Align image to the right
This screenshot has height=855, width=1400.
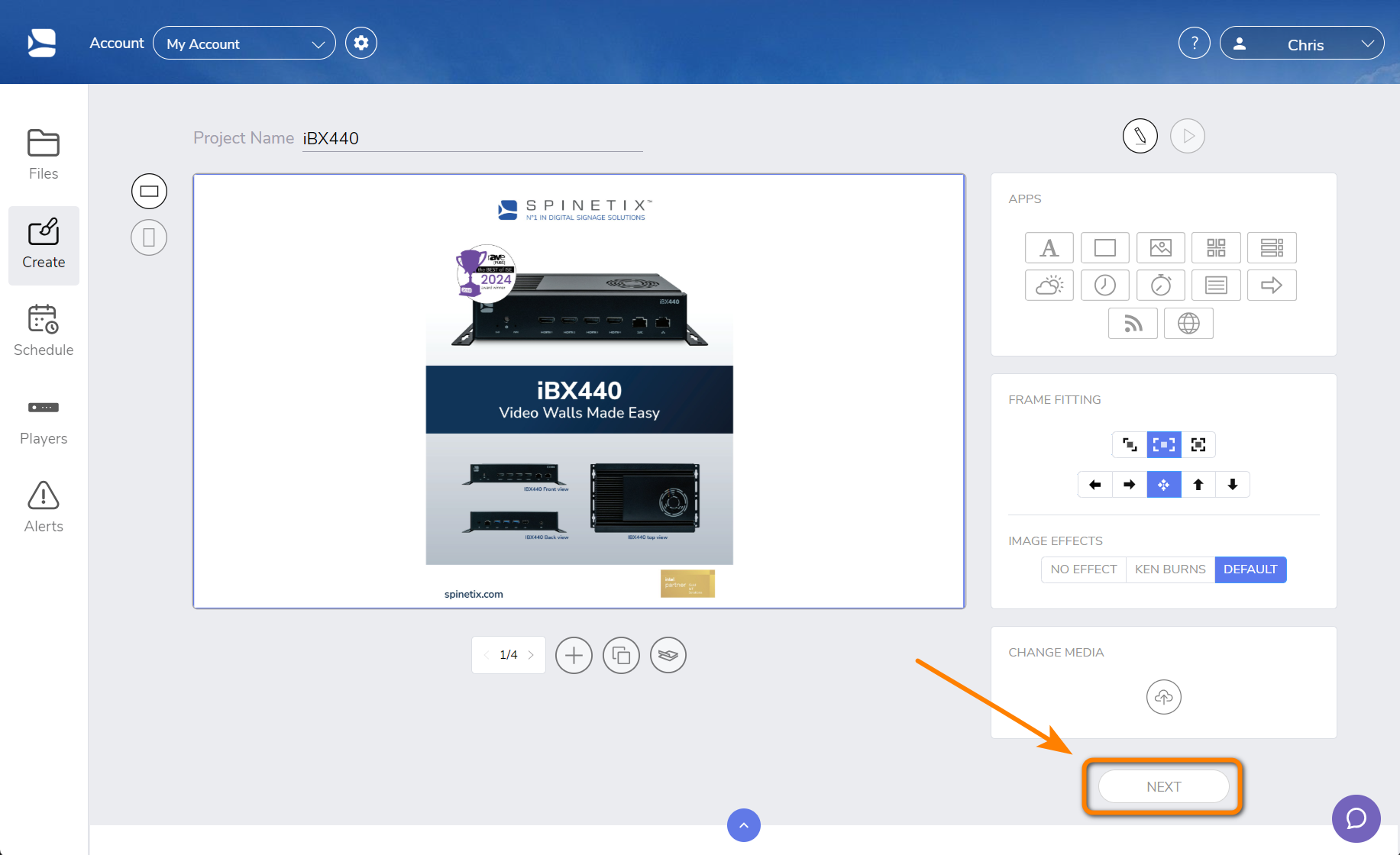[x=1130, y=485]
